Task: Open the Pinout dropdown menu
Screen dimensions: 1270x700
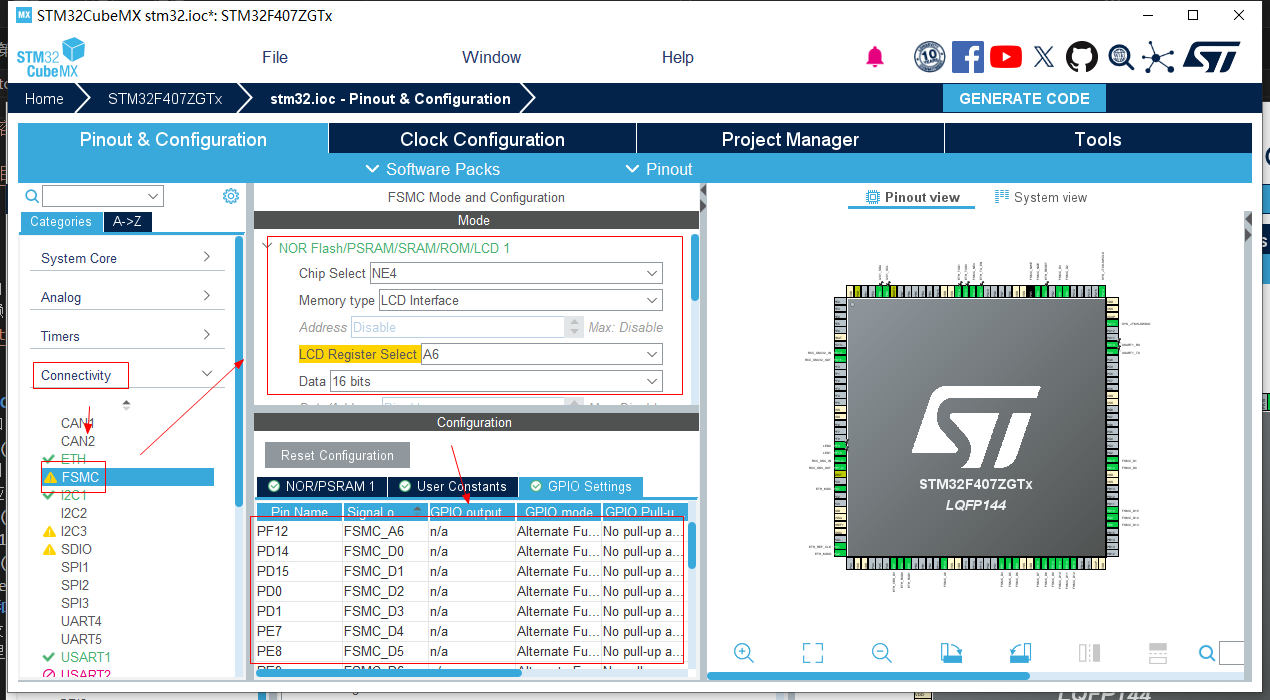Action: point(659,169)
